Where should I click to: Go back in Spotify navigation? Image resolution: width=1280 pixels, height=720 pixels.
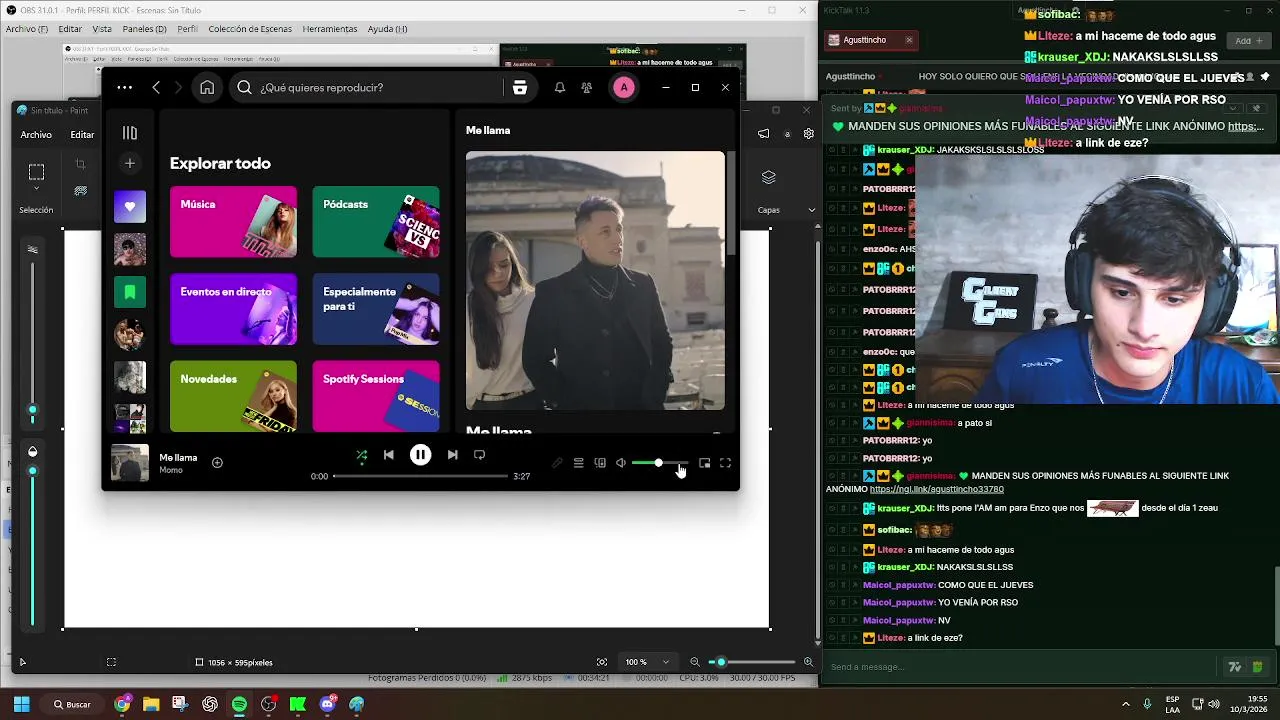coord(156,87)
